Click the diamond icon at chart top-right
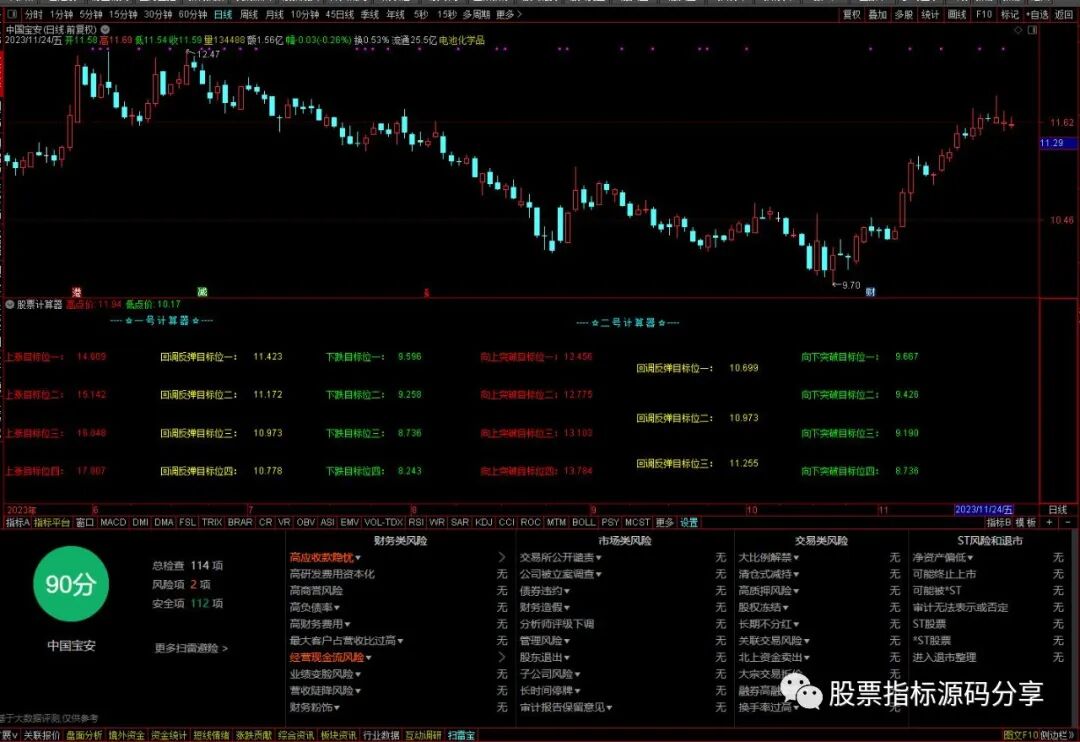Image resolution: width=1080 pixels, height=742 pixels. click(1018, 30)
